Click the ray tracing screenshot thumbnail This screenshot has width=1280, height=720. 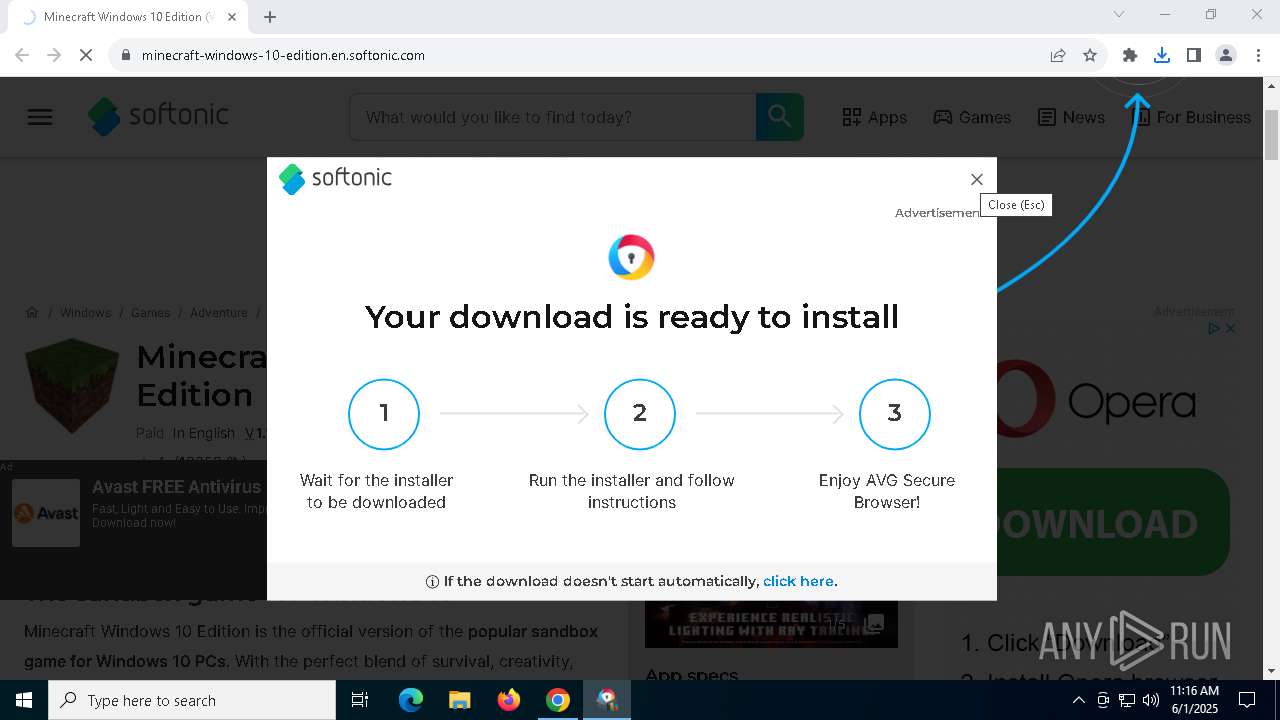click(x=771, y=624)
